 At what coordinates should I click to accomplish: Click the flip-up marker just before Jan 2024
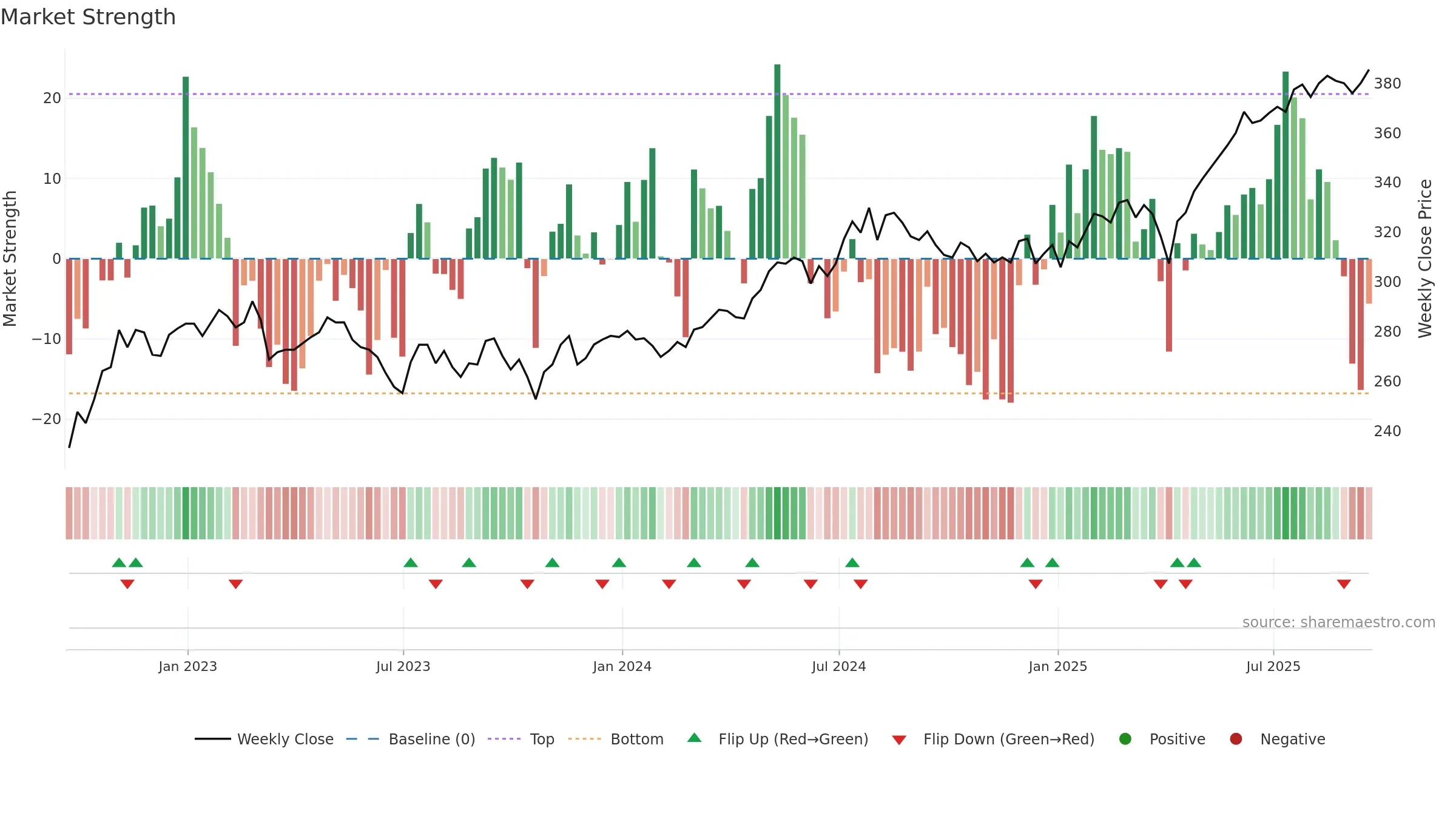(619, 562)
